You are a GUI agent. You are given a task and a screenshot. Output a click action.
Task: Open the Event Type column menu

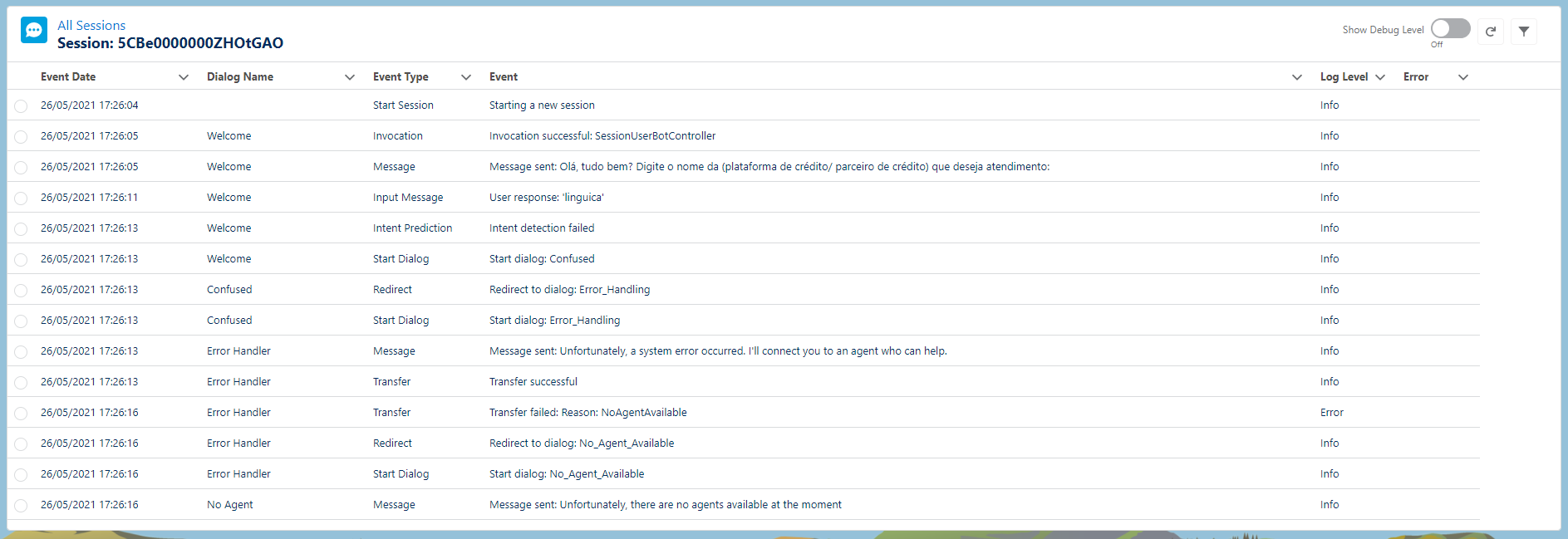tap(466, 77)
